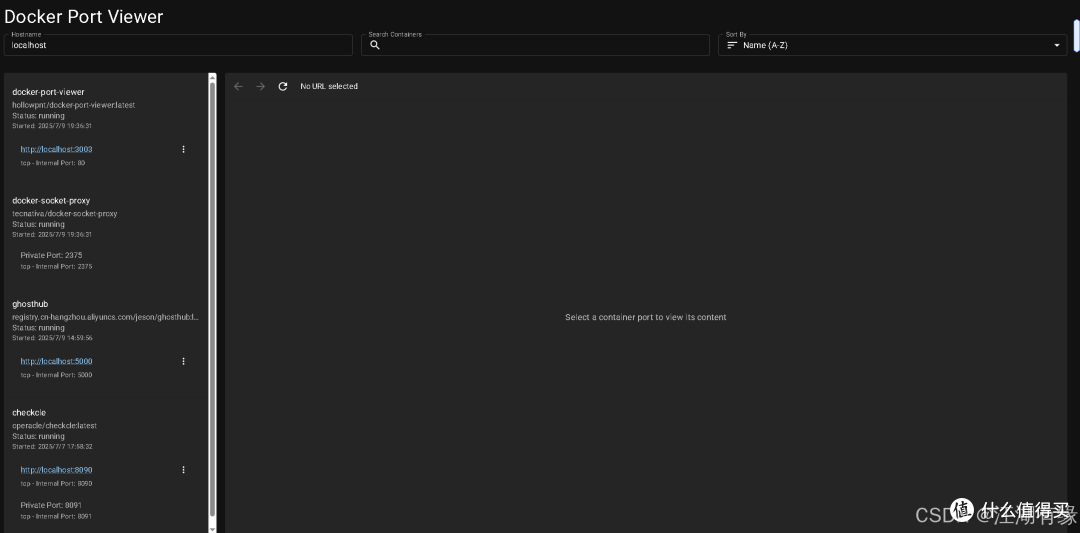Click Private Port: 8091 text
The image size is (1080, 533).
point(51,505)
